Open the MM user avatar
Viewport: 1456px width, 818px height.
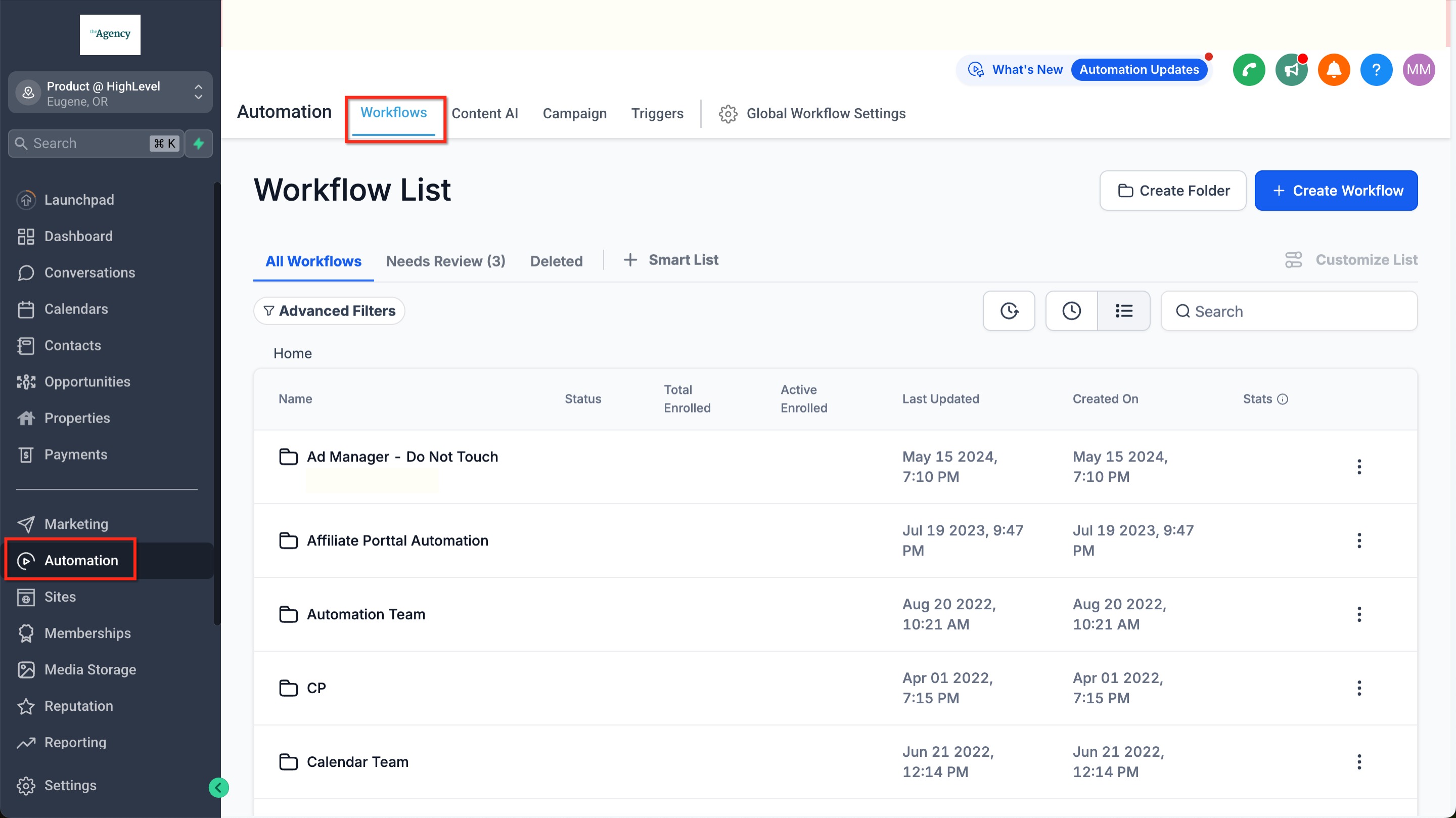pyautogui.click(x=1418, y=70)
